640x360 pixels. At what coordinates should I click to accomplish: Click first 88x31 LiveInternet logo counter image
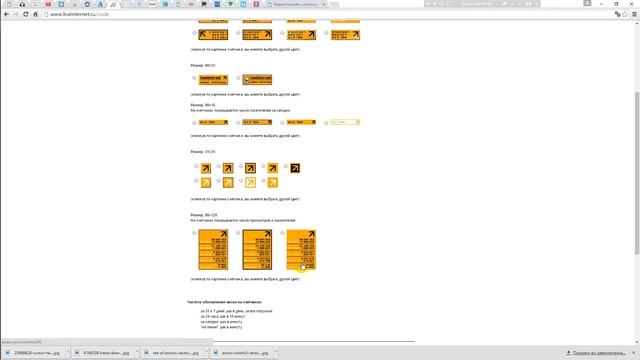coord(213,80)
